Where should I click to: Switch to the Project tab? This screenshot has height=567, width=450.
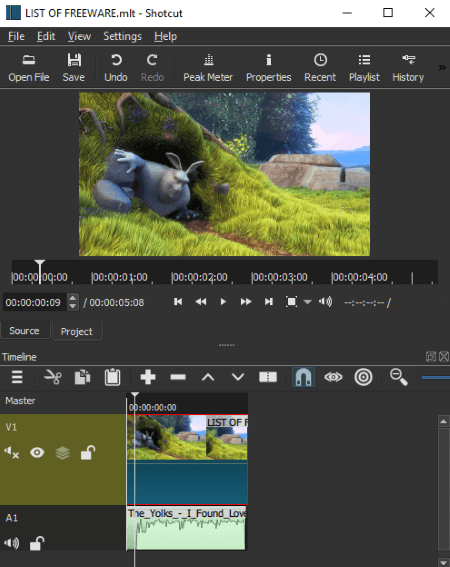click(x=77, y=331)
